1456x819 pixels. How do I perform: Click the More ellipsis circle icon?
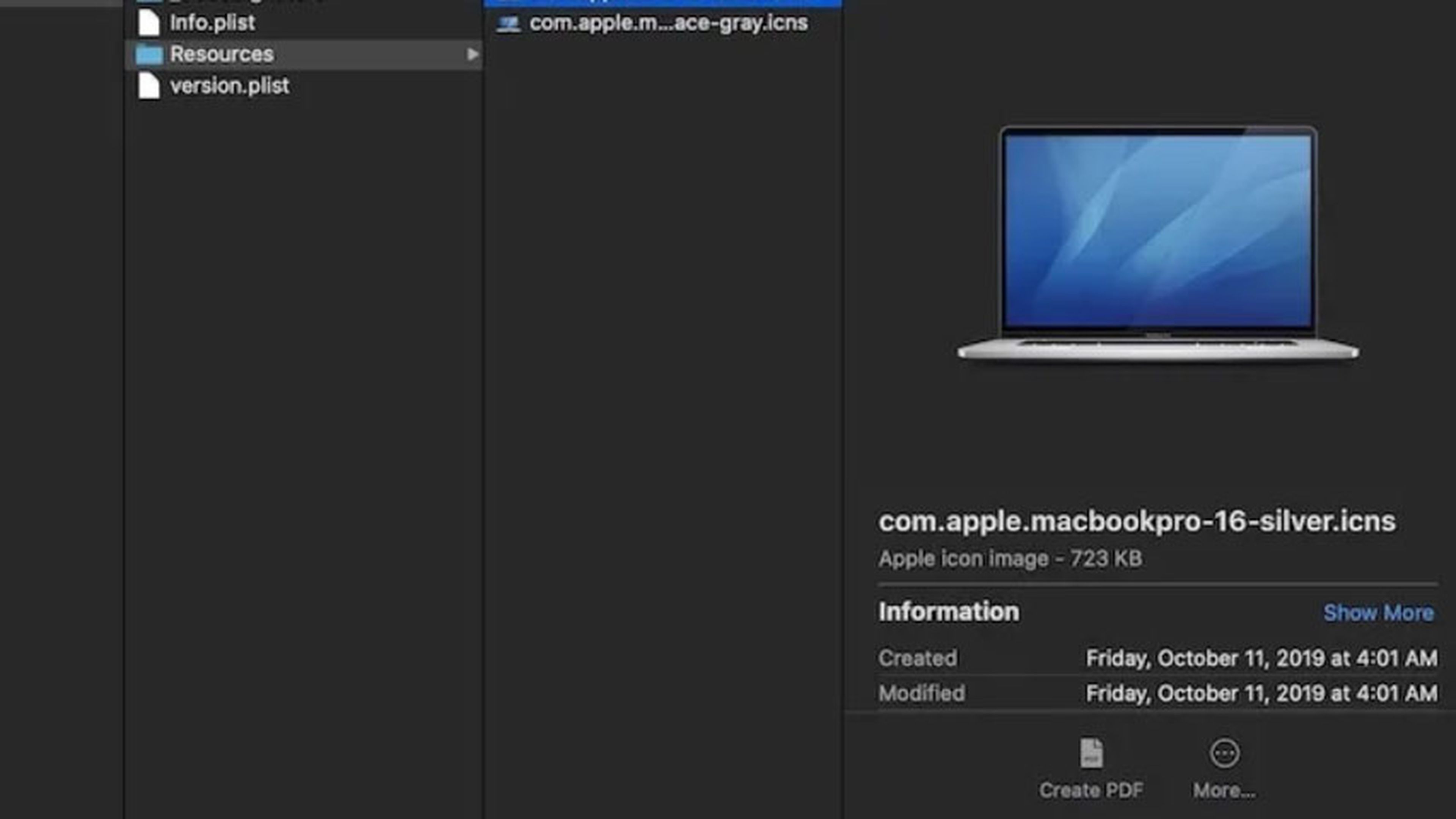click(x=1225, y=753)
